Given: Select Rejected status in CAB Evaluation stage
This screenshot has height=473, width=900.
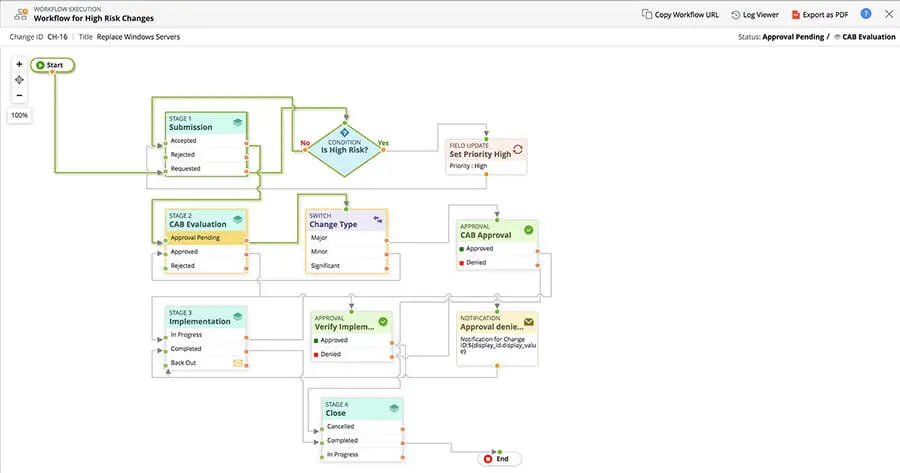Looking at the screenshot, I should [x=205, y=266].
